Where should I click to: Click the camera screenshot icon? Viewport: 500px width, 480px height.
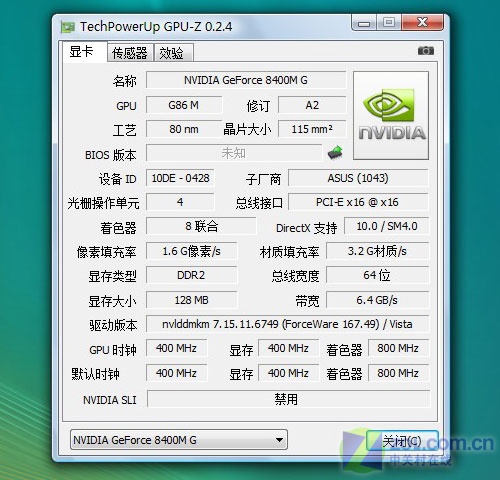coord(426,51)
